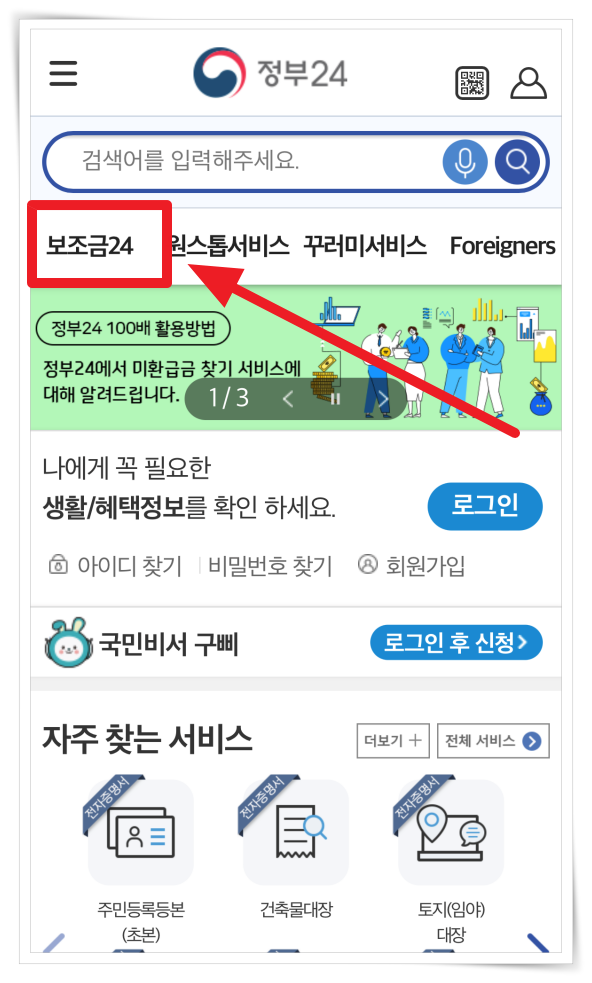Screen dimensions: 592x983
Task: Click 로그인 후 신청 for 국민비서 구삐
Action: [457, 643]
